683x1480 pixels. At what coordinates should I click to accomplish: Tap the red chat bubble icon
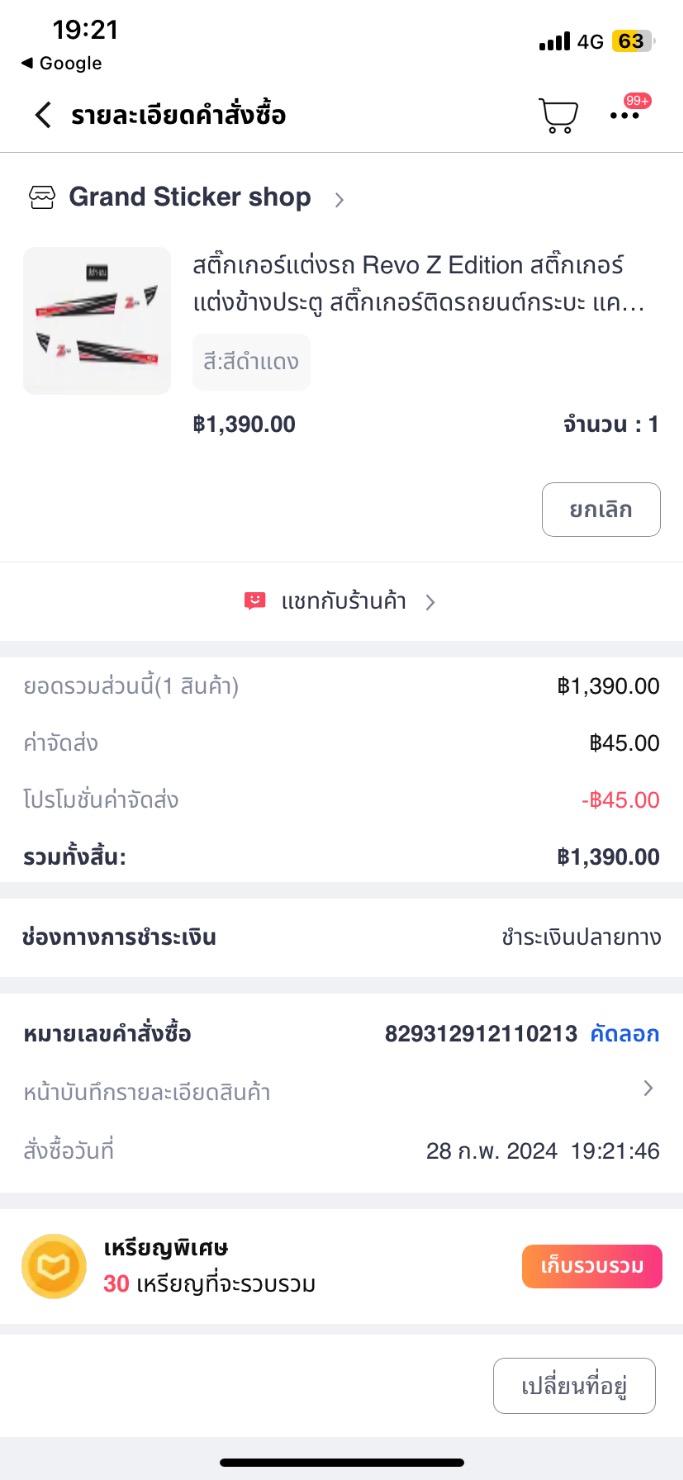click(255, 601)
